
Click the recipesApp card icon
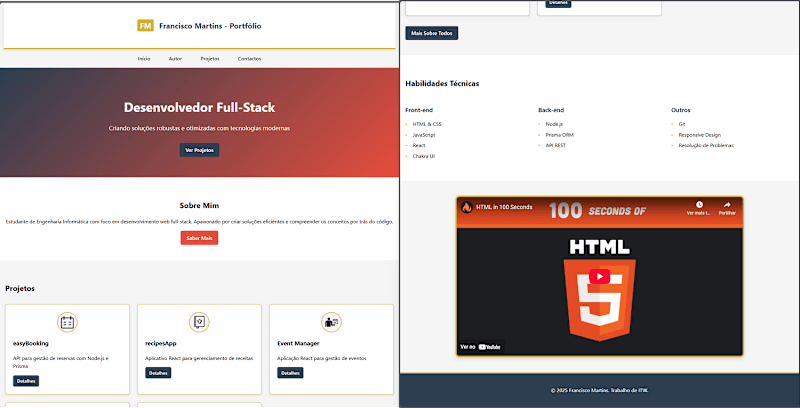point(199,322)
